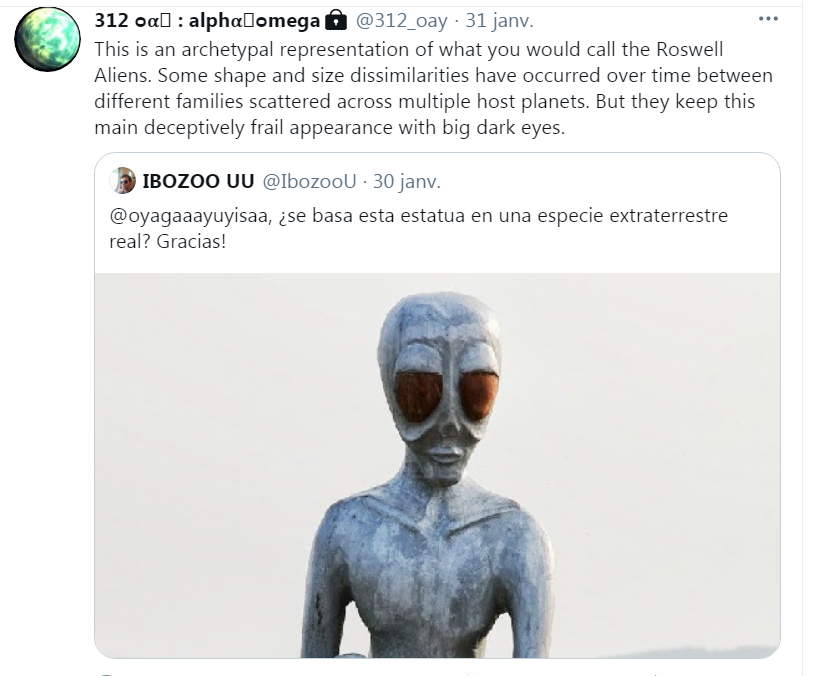Click the word 'Gracias!' in quoted tweet
Viewport: 820px width, 676px height.
click(x=191, y=242)
